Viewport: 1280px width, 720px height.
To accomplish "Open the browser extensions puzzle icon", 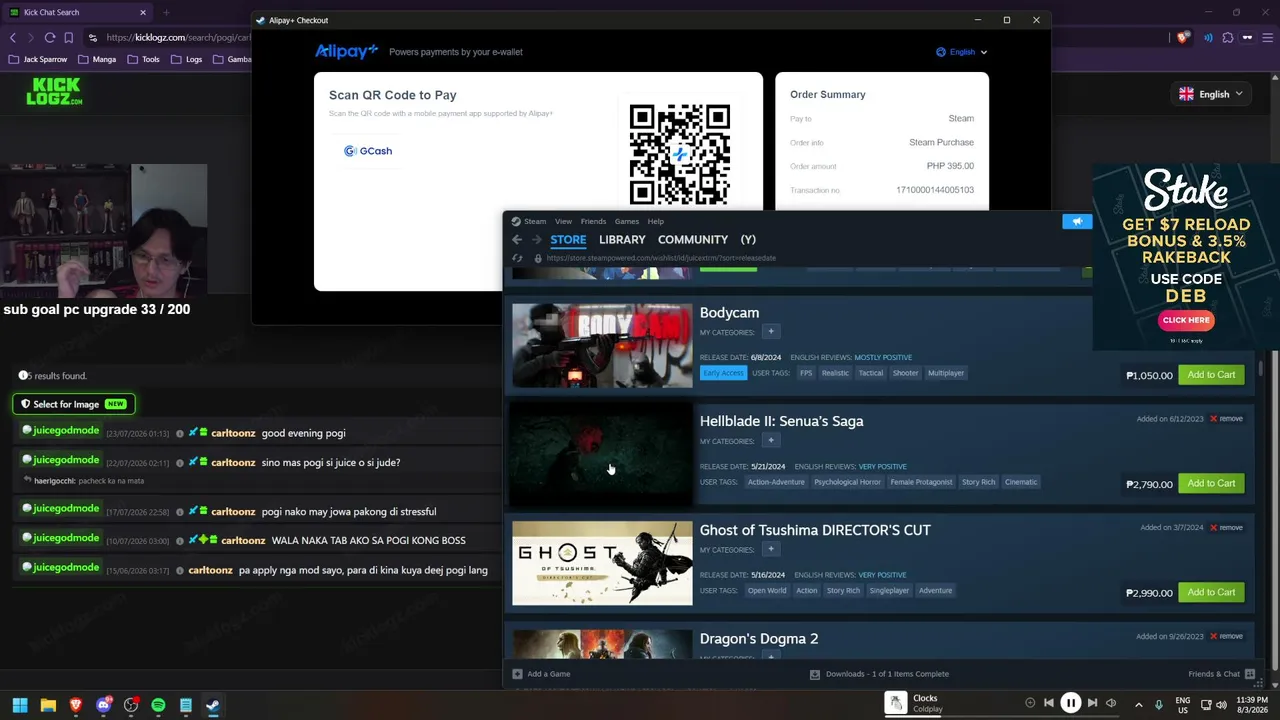I will (x=1228, y=38).
